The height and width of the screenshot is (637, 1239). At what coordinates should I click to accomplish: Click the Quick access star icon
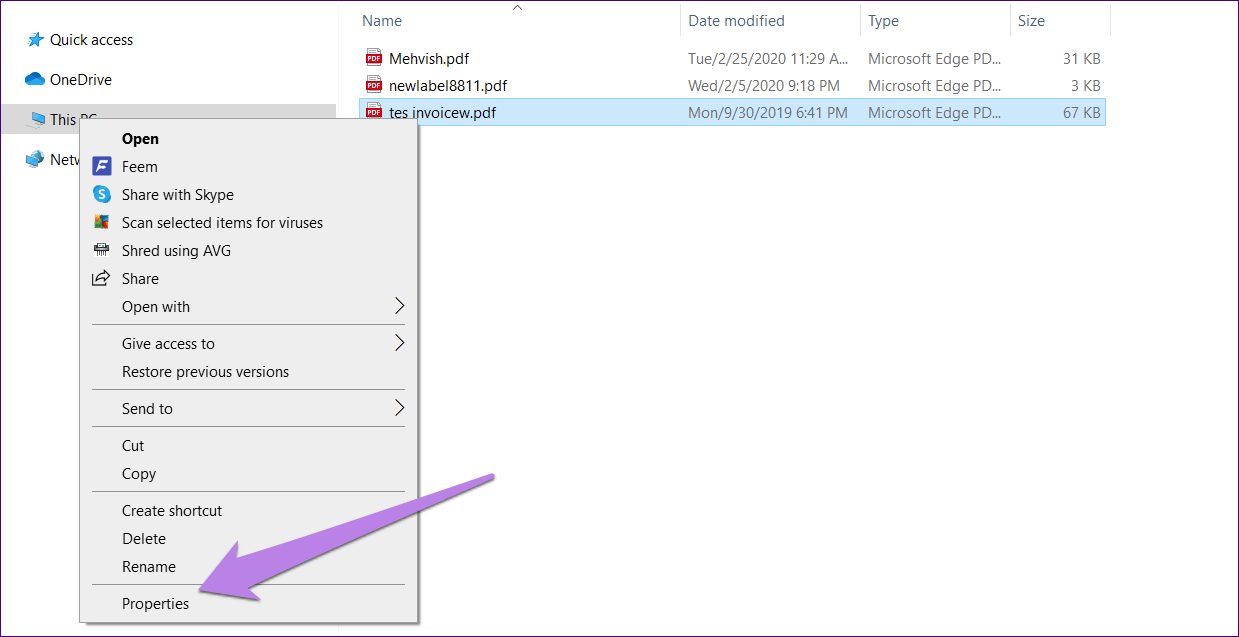point(35,40)
